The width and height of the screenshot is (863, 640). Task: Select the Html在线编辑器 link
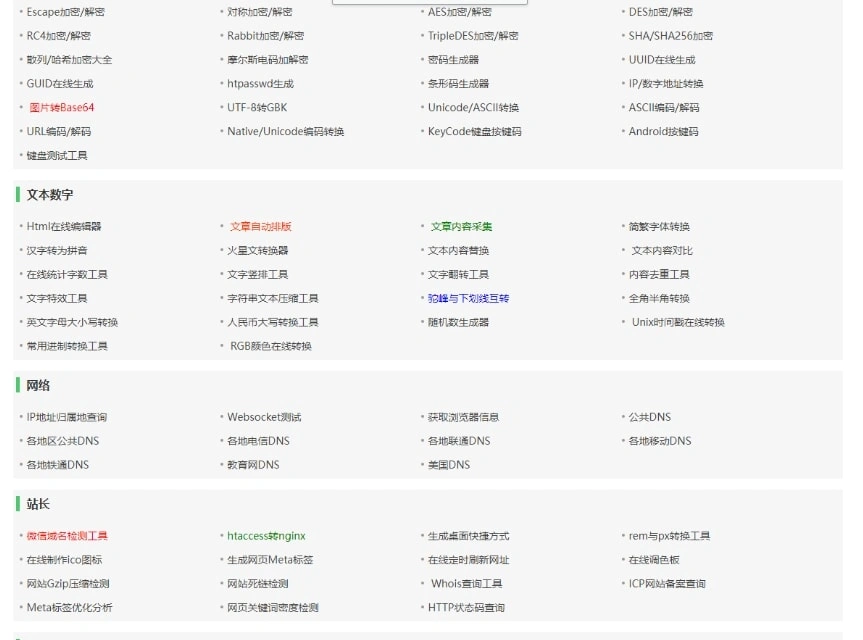(x=64, y=227)
